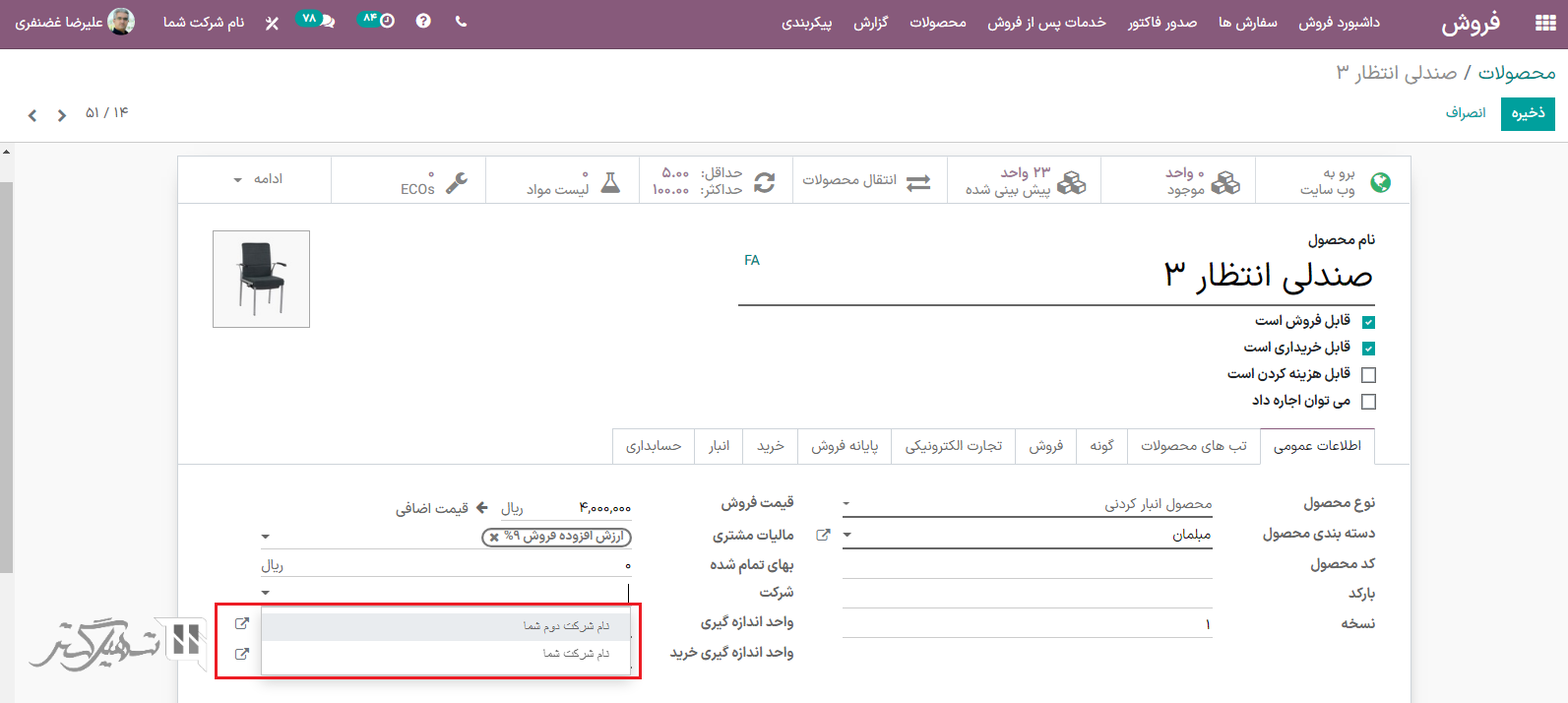Toggle the قابل فروش است checkbox
Image resolution: width=1568 pixels, height=703 pixels.
(x=1368, y=322)
